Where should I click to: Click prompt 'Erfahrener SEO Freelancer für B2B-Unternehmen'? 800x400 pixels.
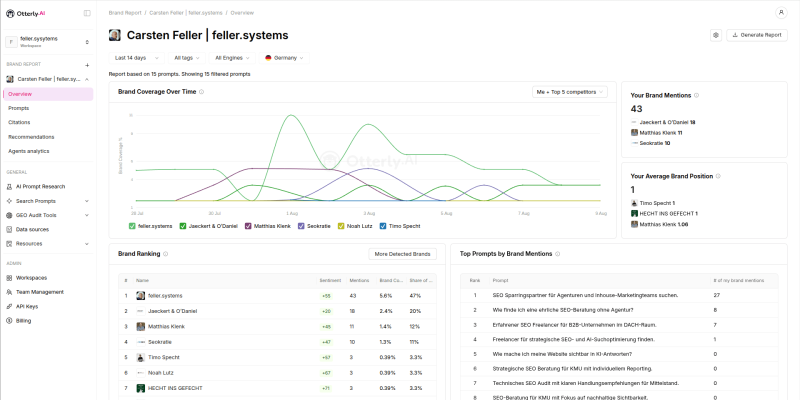(574, 324)
